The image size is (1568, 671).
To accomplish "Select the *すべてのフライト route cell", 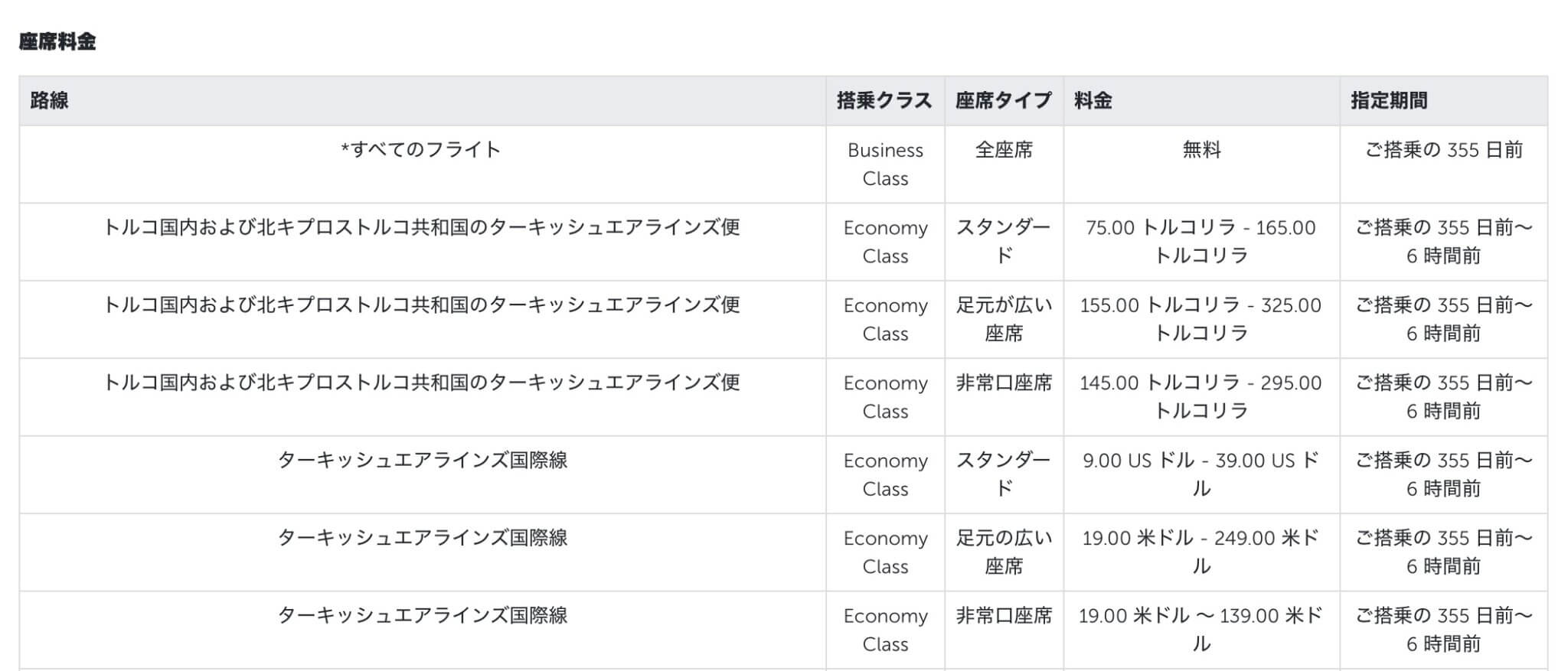I will tap(421, 150).
